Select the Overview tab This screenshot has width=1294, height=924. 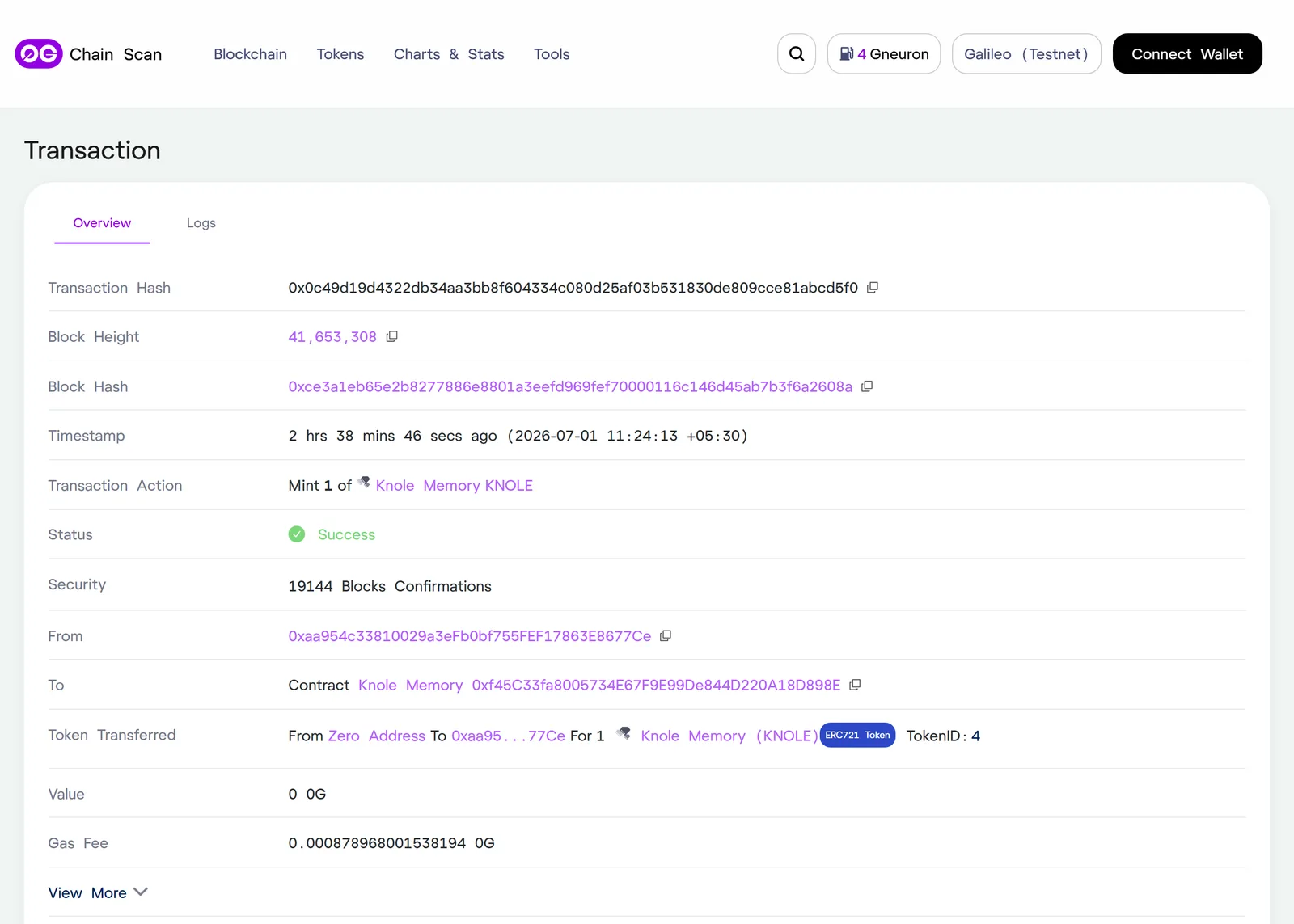[x=102, y=223]
